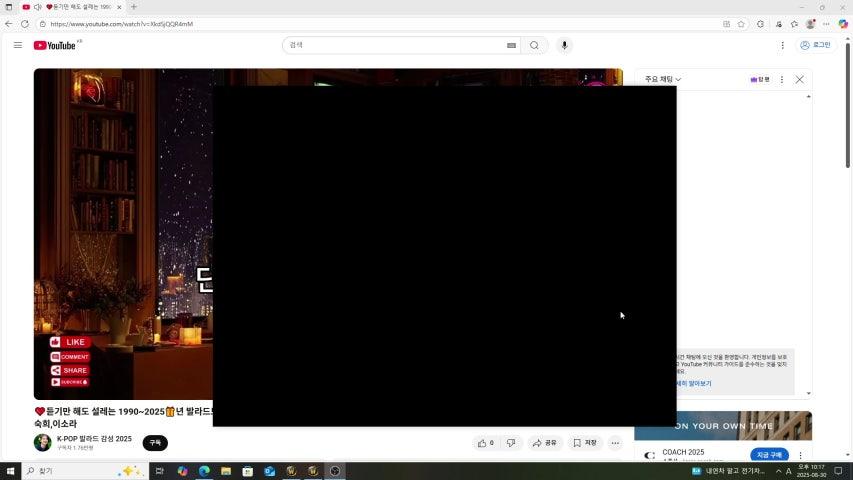This screenshot has height=480, width=853.
Task: Click the chat panel scroll-up arrow
Action: click(x=808, y=96)
